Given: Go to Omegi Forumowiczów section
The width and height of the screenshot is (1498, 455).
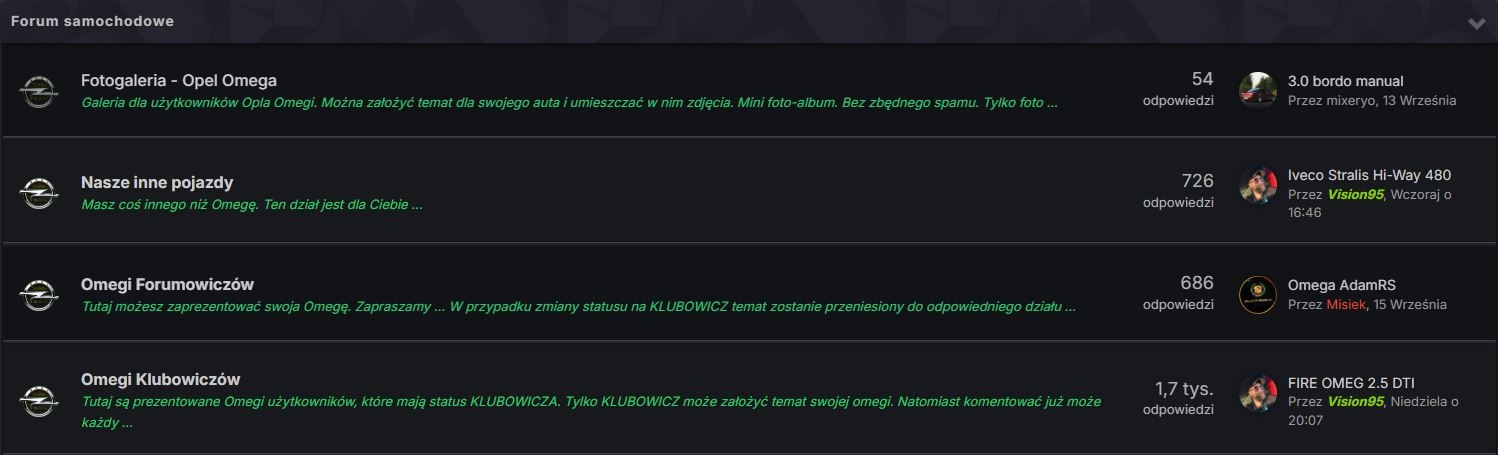Looking at the screenshot, I should point(167,284).
